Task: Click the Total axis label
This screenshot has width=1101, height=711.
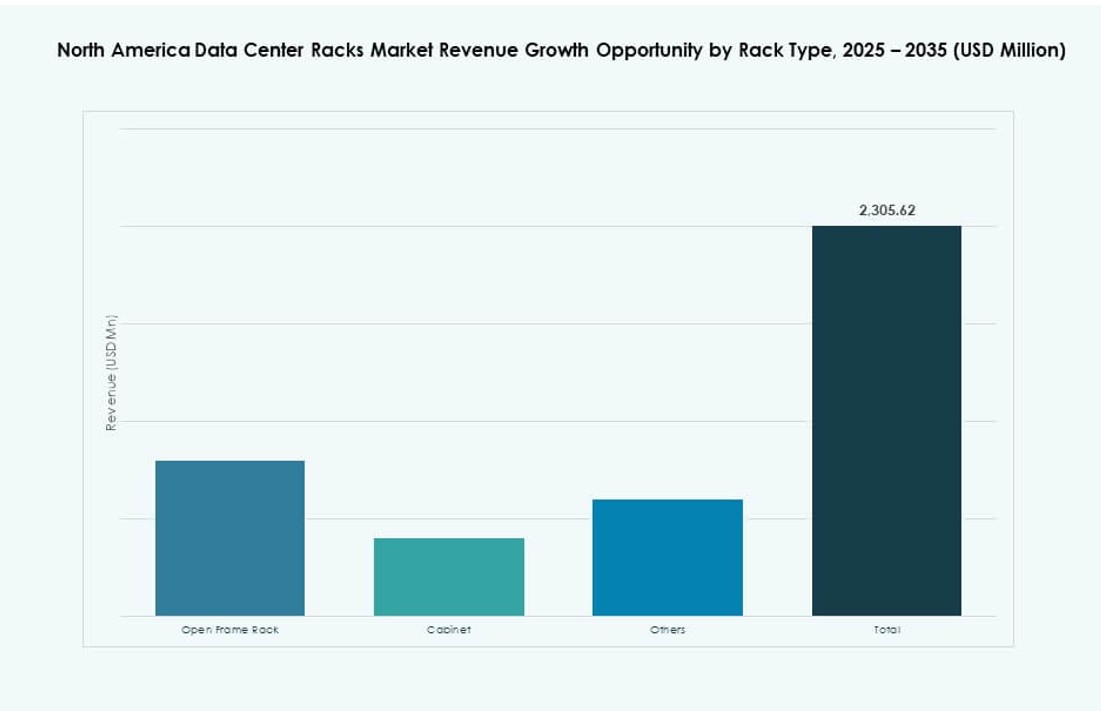Action: pyautogui.click(x=886, y=630)
